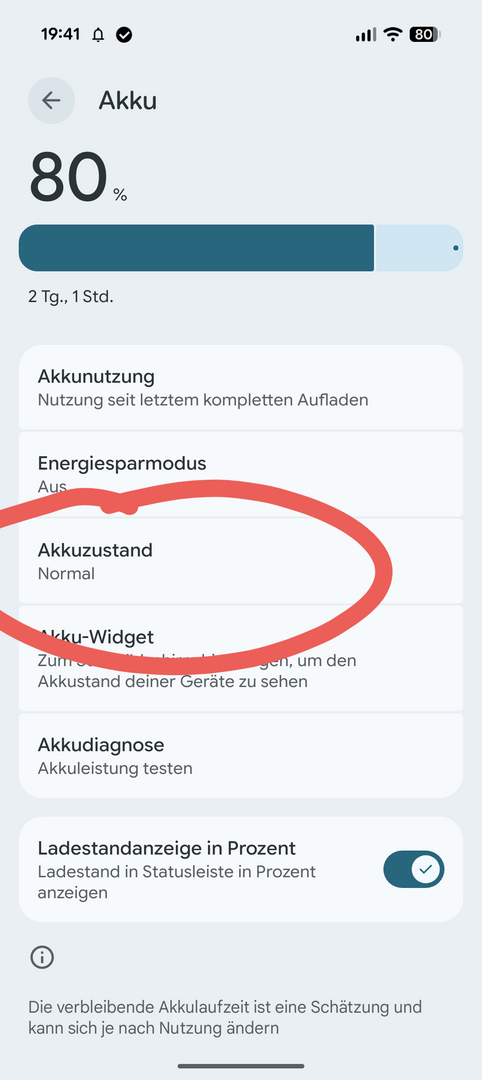Viewport: 482px width, 1080px height.
Task: Tap the notification bell status icon
Action: [98, 34]
